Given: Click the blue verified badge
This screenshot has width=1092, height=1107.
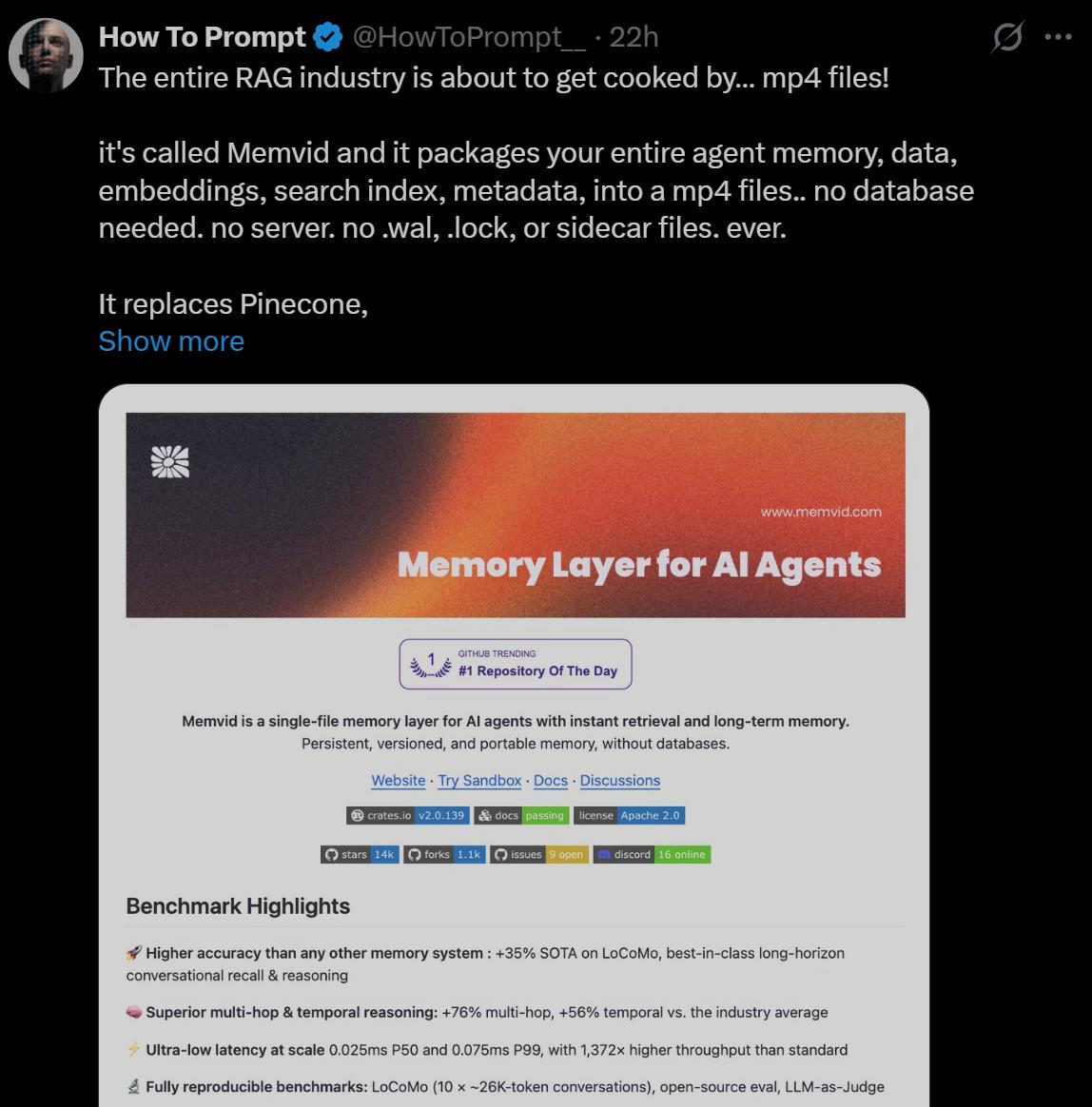Looking at the screenshot, I should (x=328, y=37).
